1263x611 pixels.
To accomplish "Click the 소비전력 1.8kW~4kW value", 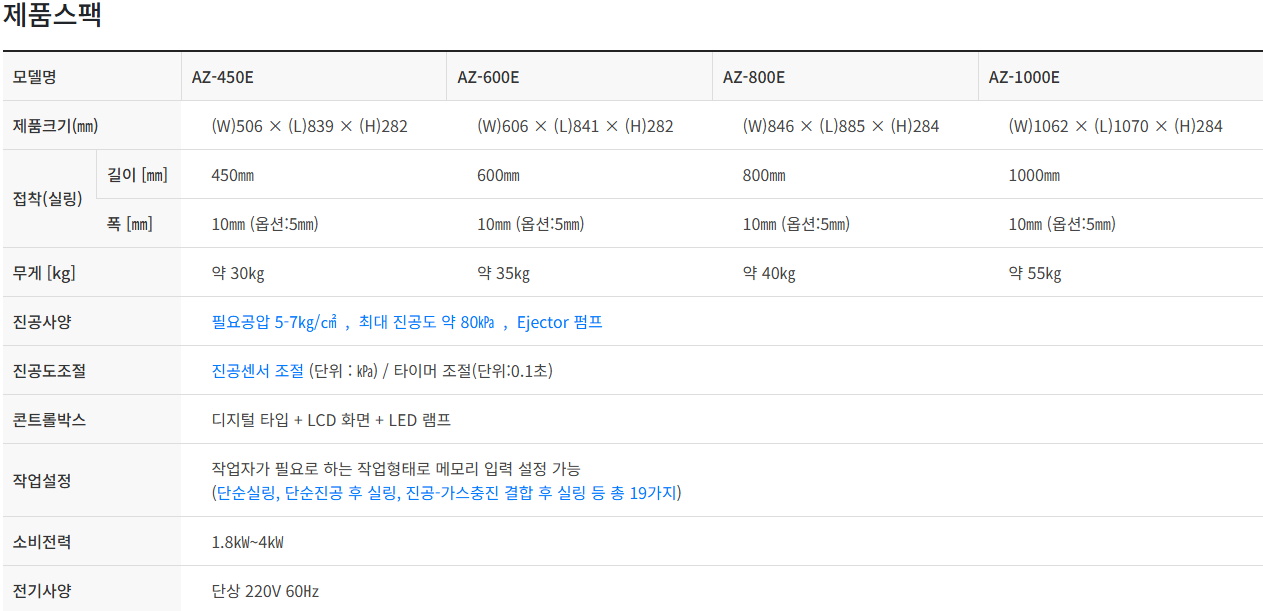I will click(248, 542).
